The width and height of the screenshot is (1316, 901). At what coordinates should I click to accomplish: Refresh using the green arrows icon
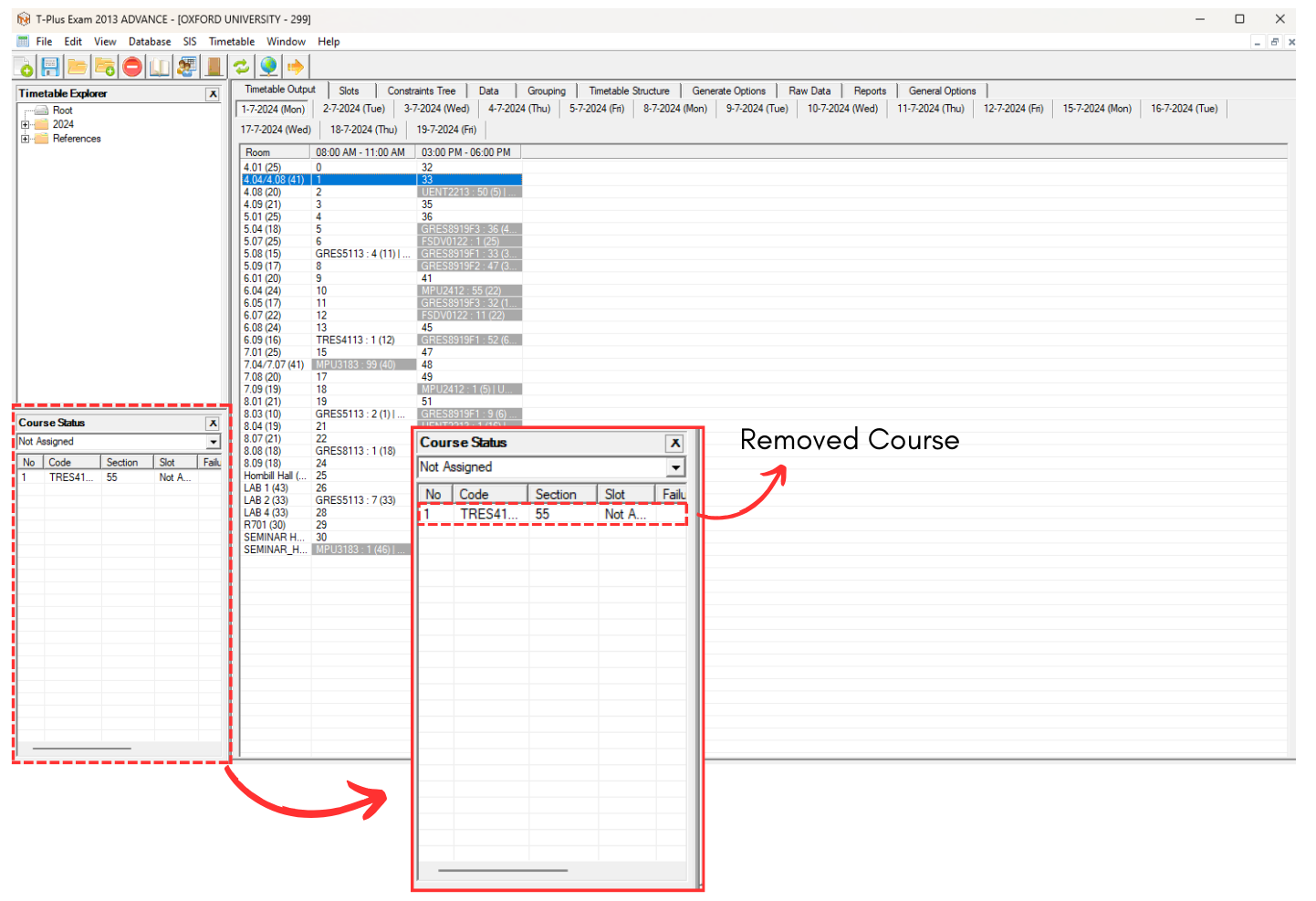tap(241, 66)
